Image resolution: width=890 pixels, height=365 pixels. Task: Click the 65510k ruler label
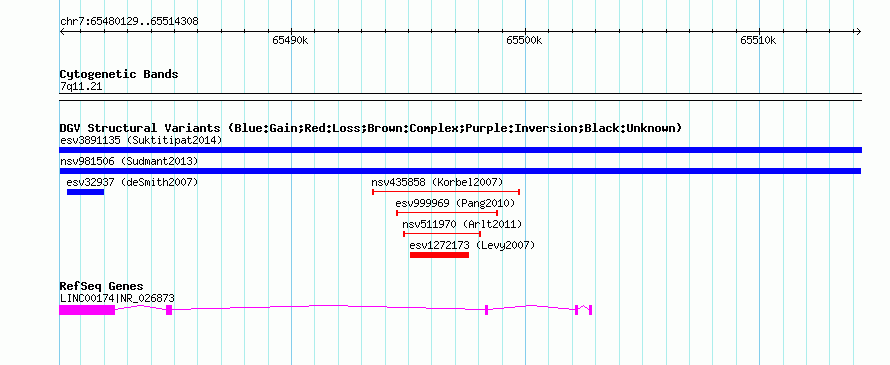758,40
